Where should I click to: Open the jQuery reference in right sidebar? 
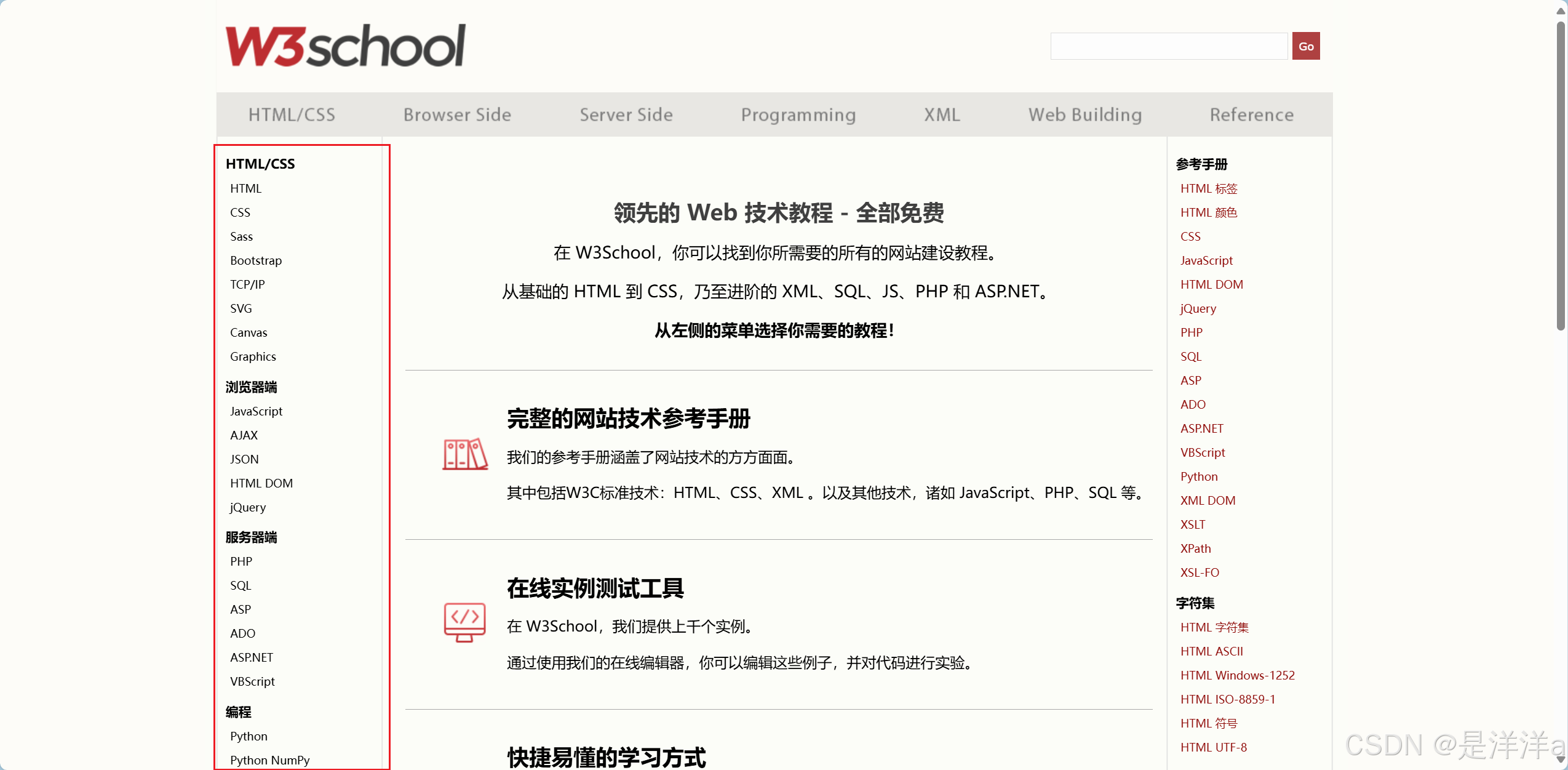click(1198, 308)
